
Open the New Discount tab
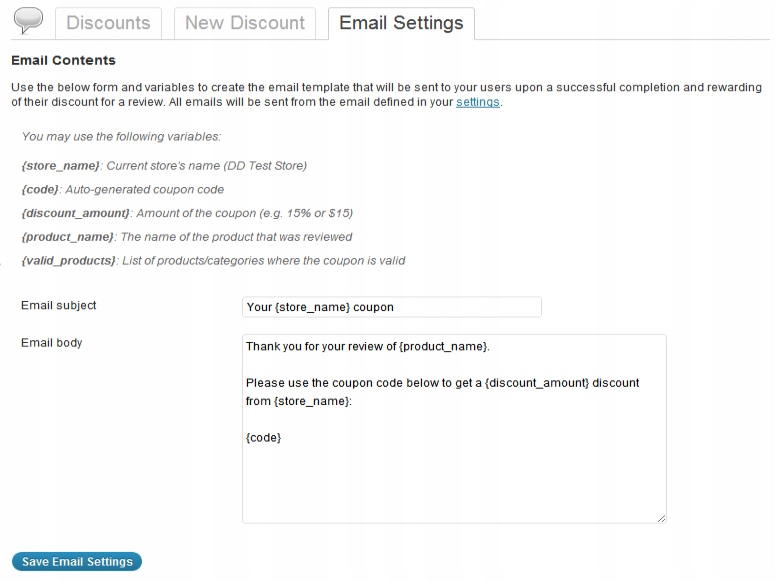pyautogui.click(x=245, y=23)
